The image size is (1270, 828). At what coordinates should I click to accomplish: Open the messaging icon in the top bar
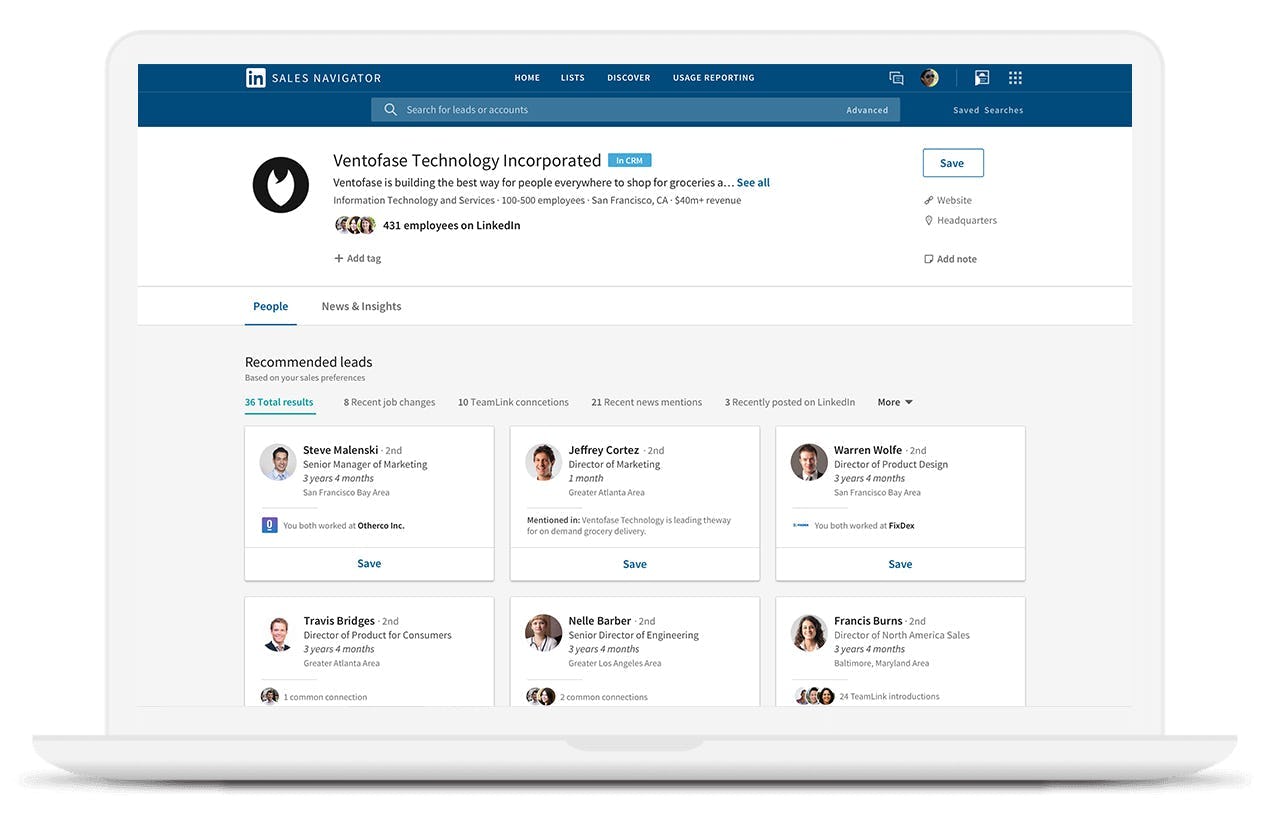coord(896,77)
